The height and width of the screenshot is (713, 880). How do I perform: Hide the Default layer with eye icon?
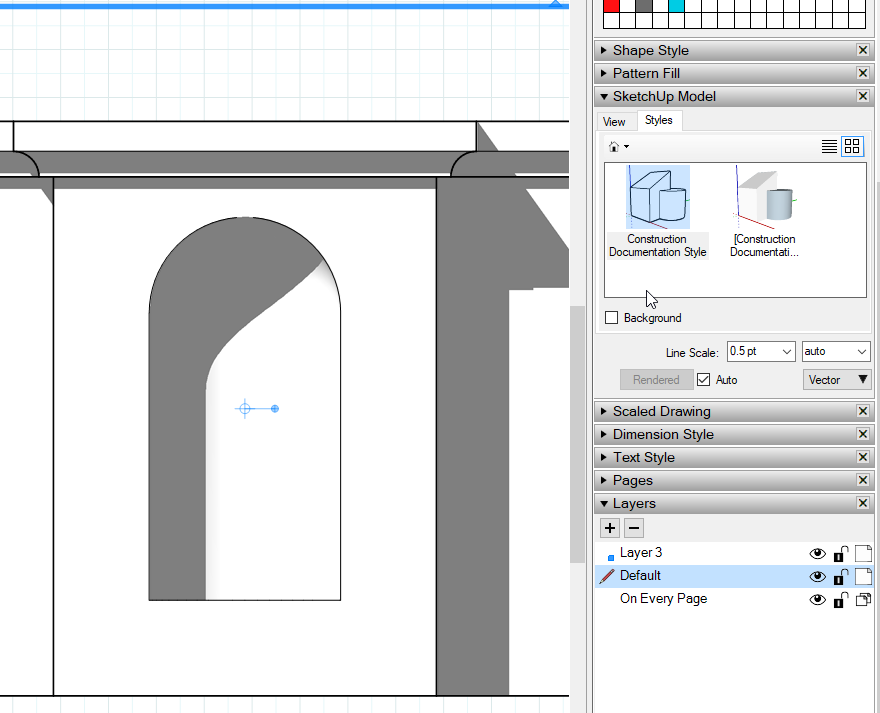[x=818, y=576]
